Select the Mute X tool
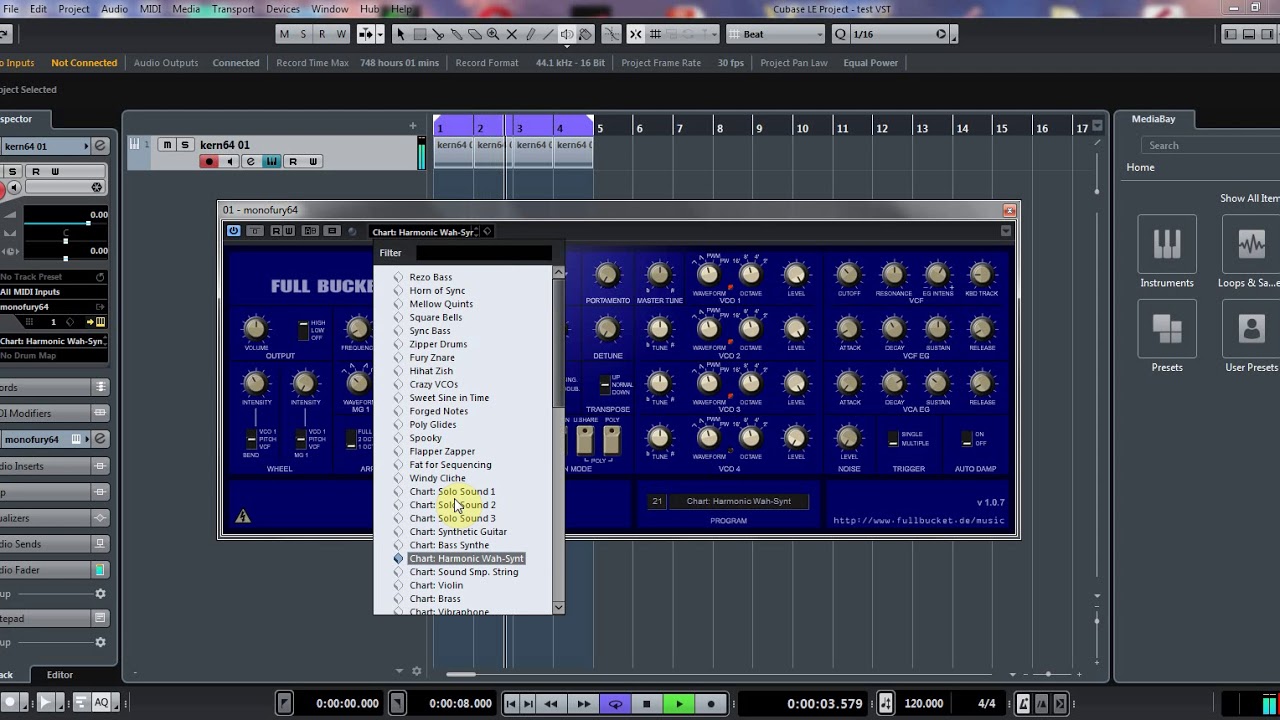The width and height of the screenshot is (1280, 720). tap(512, 34)
